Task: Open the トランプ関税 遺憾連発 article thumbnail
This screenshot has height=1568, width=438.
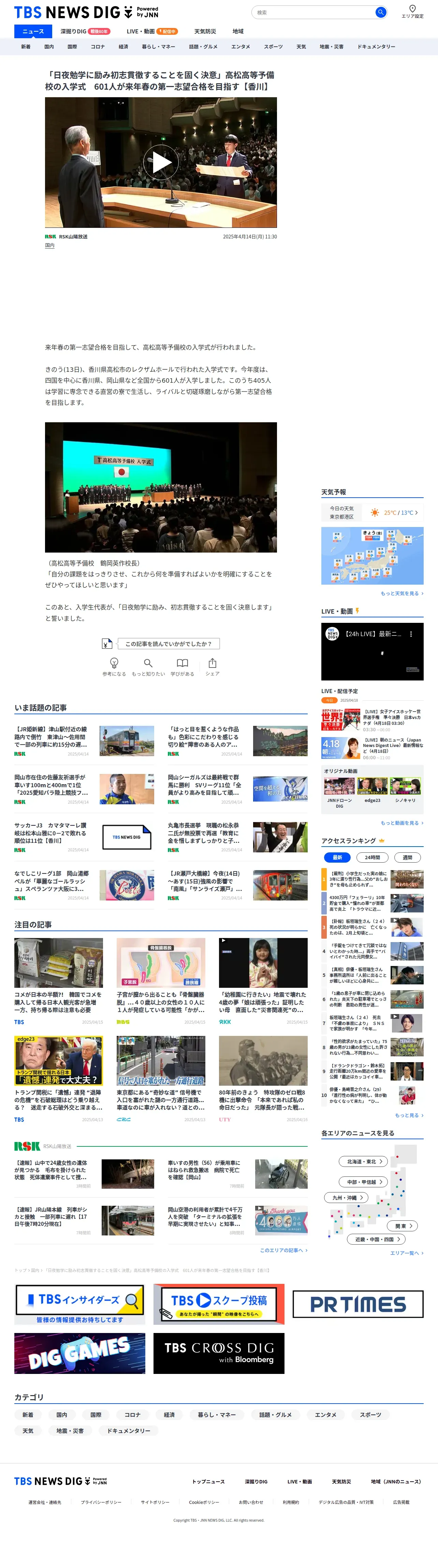Action: click(58, 1061)
